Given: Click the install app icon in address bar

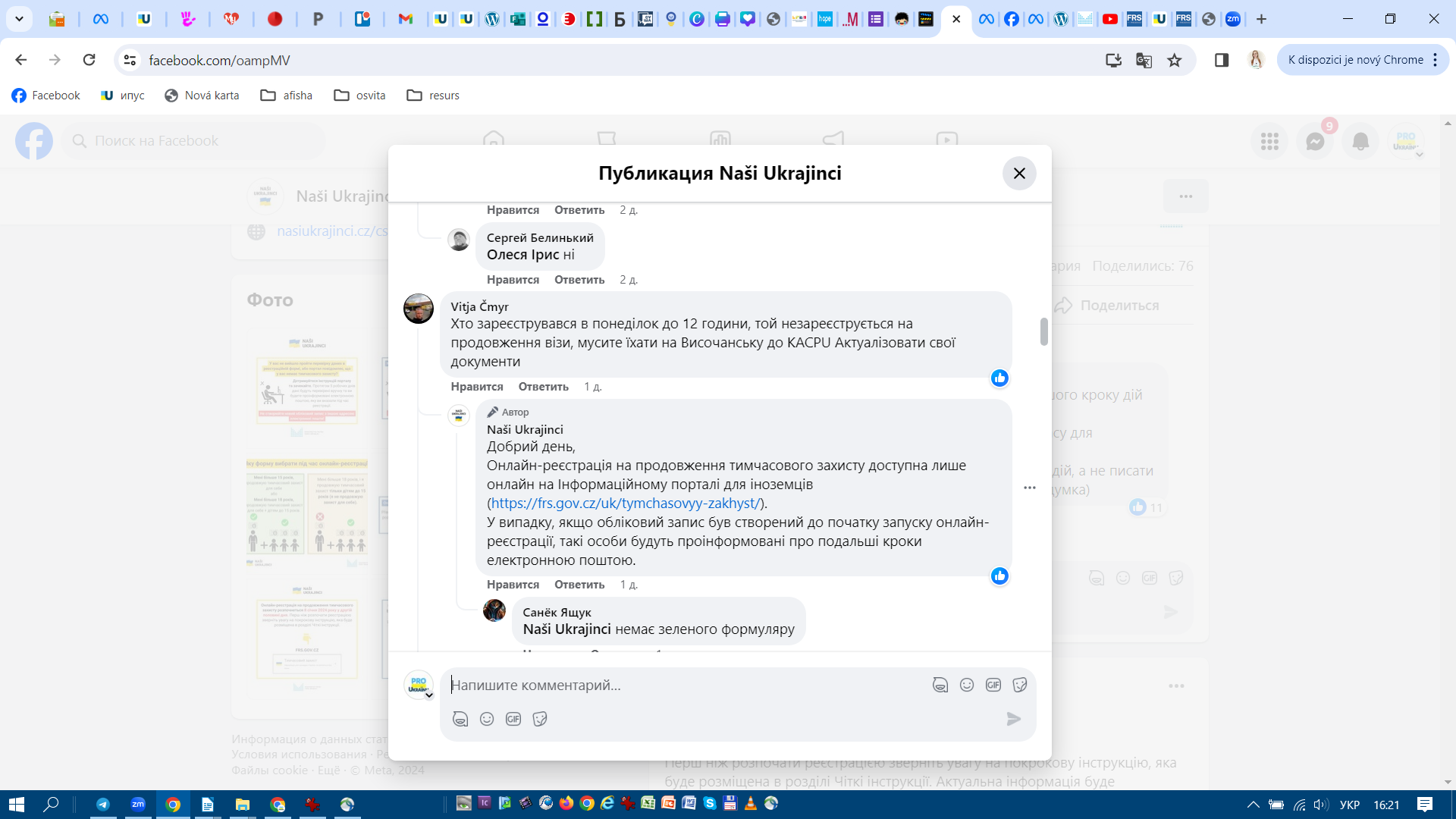Looking at the screenshot, I should coord(1113,60).
